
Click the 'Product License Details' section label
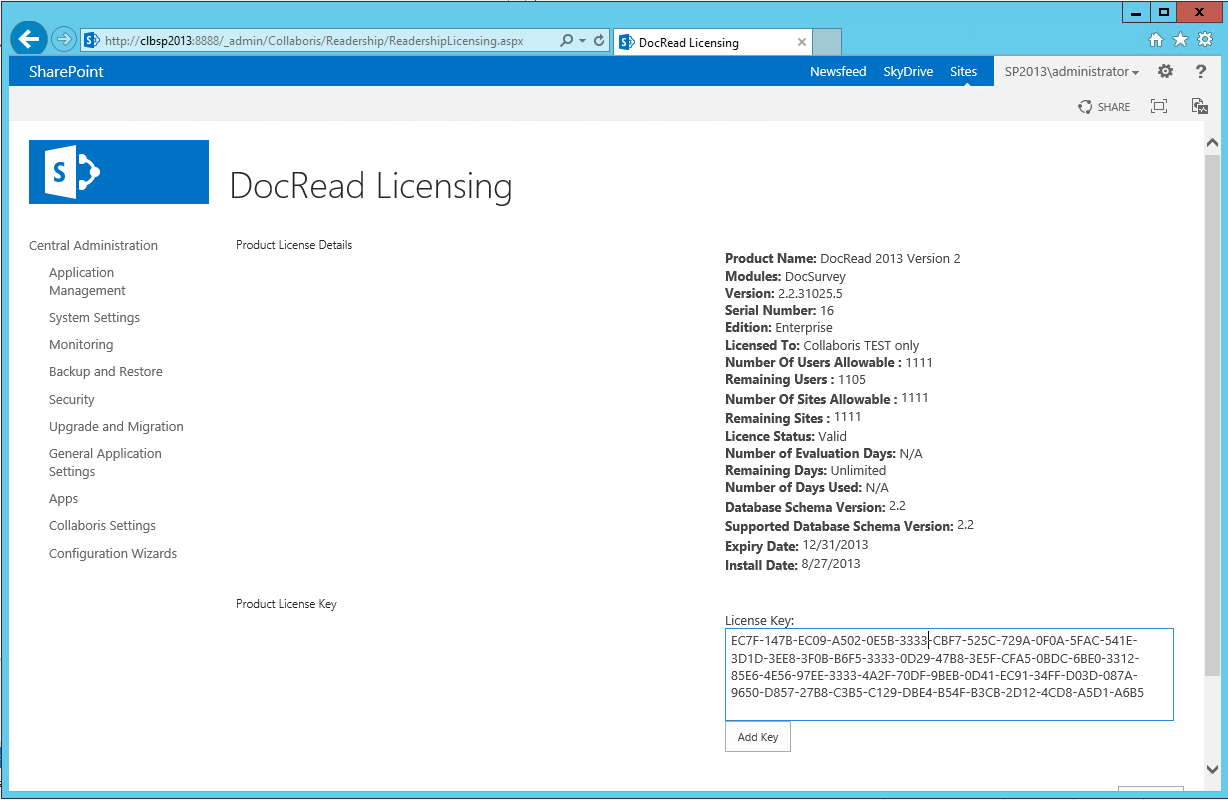click(294, 245)
